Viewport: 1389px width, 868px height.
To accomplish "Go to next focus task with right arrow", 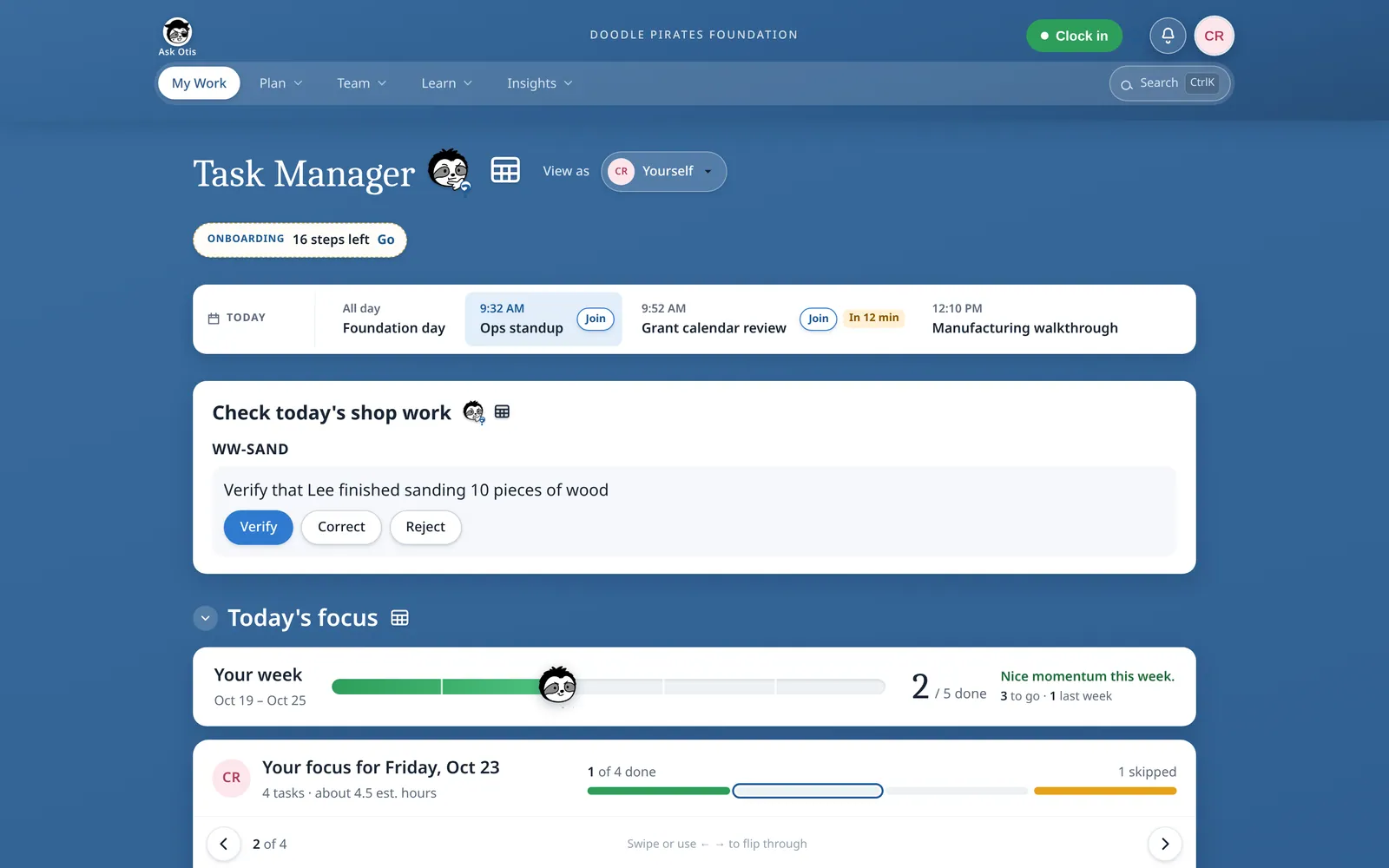I will pyautogui.click(x=1165, y=844).
